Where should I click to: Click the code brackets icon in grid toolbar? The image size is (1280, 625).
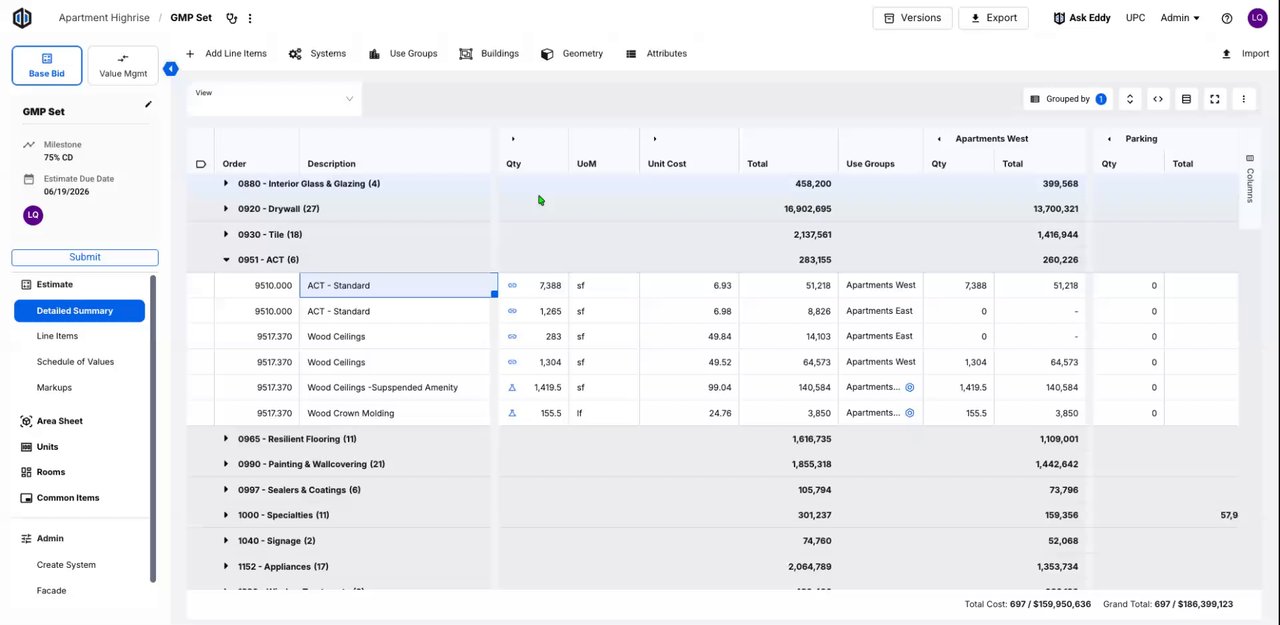point(1158,99)
